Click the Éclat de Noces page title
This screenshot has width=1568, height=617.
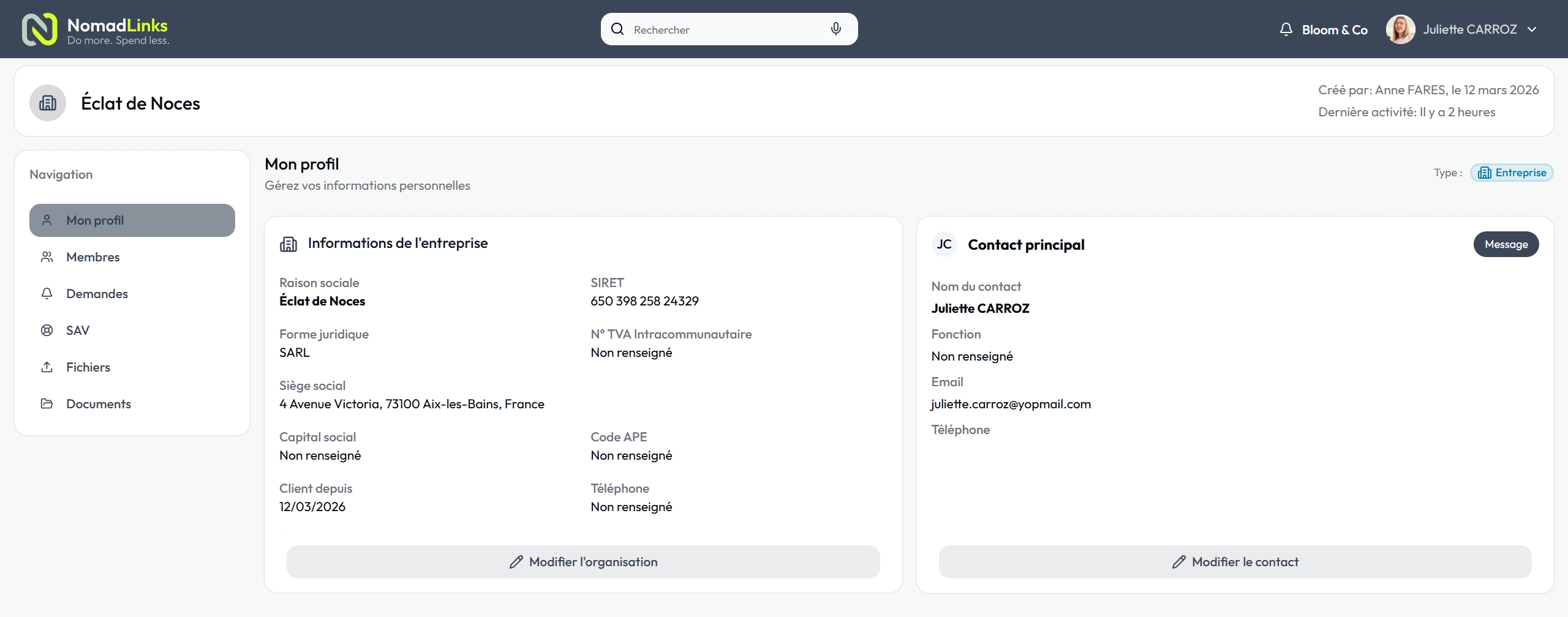[141, 103]
